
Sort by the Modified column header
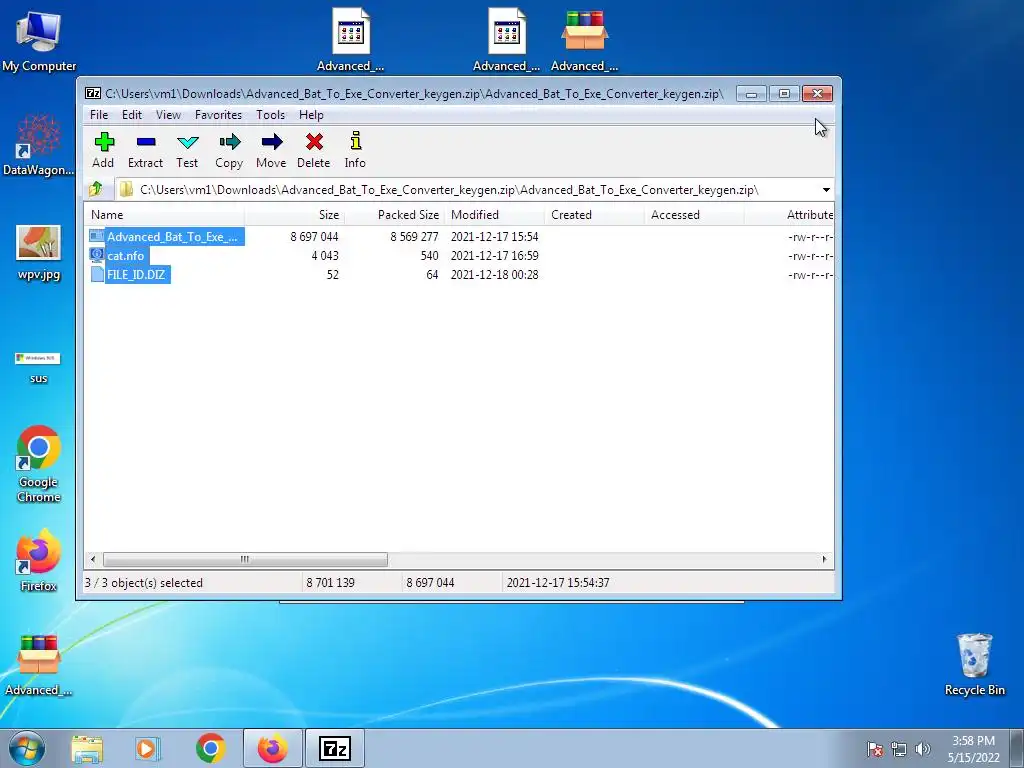point(494,215)
